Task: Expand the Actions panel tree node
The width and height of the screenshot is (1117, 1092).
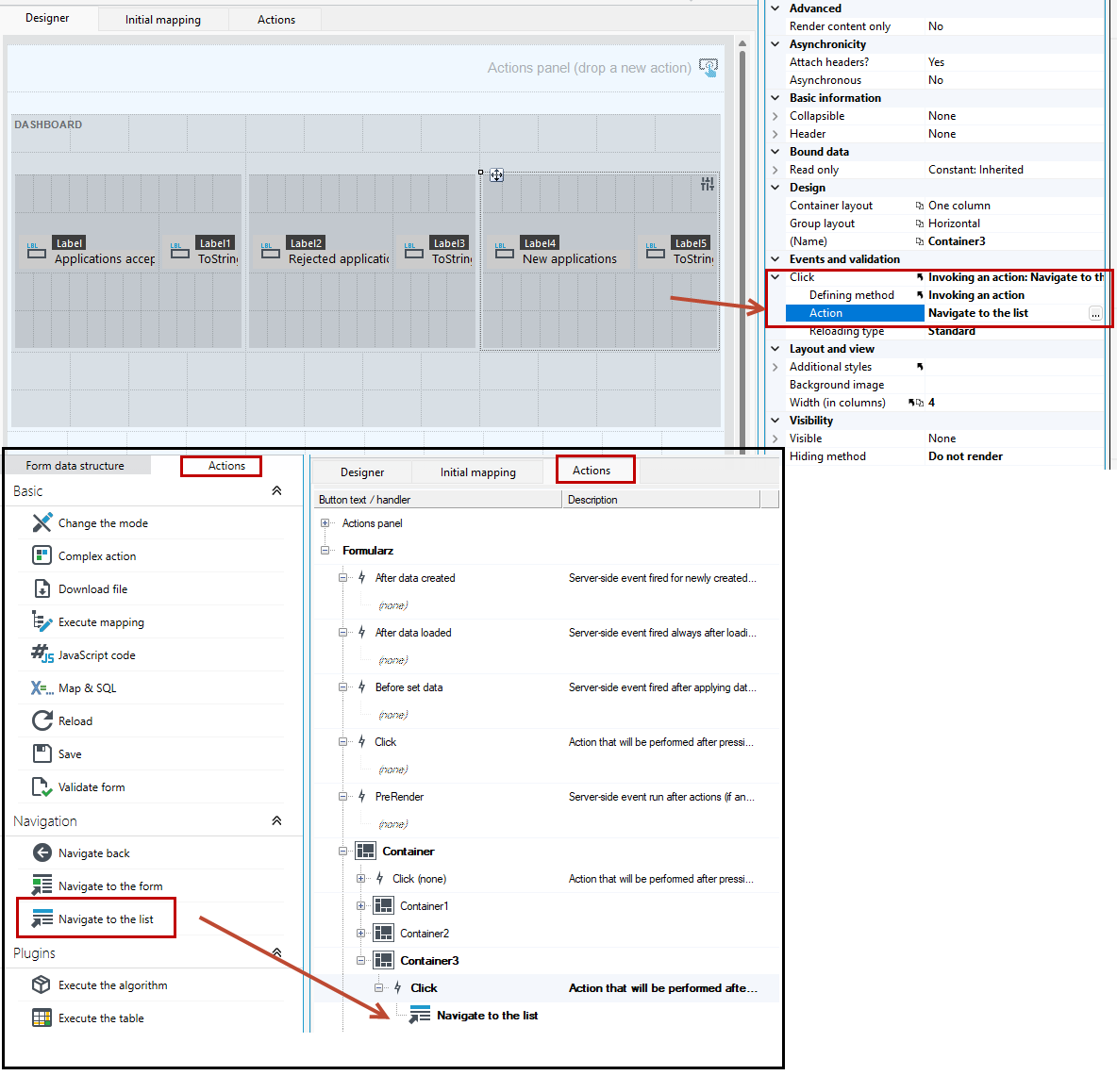Action: (325, 523)
